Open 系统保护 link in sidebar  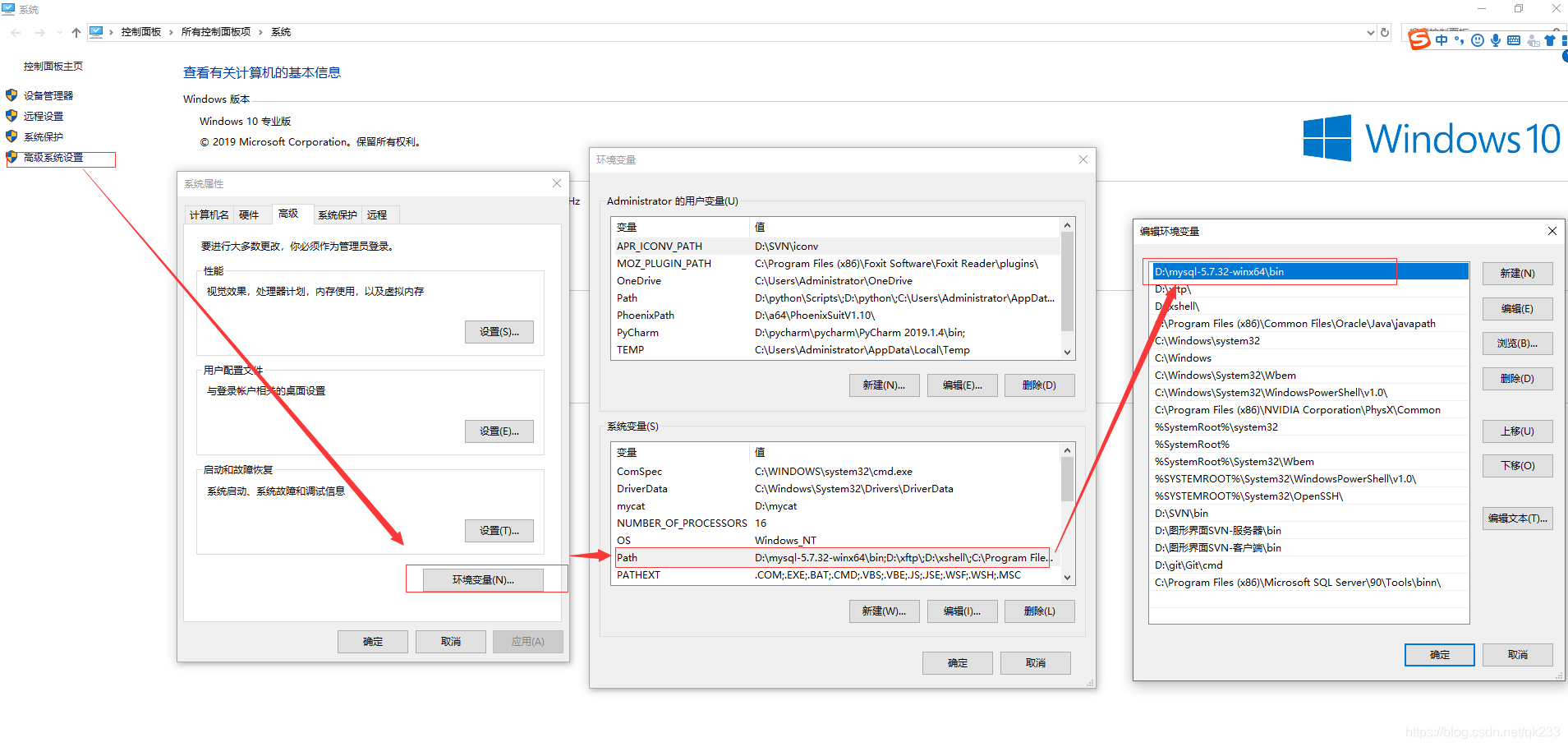(44, 136)
